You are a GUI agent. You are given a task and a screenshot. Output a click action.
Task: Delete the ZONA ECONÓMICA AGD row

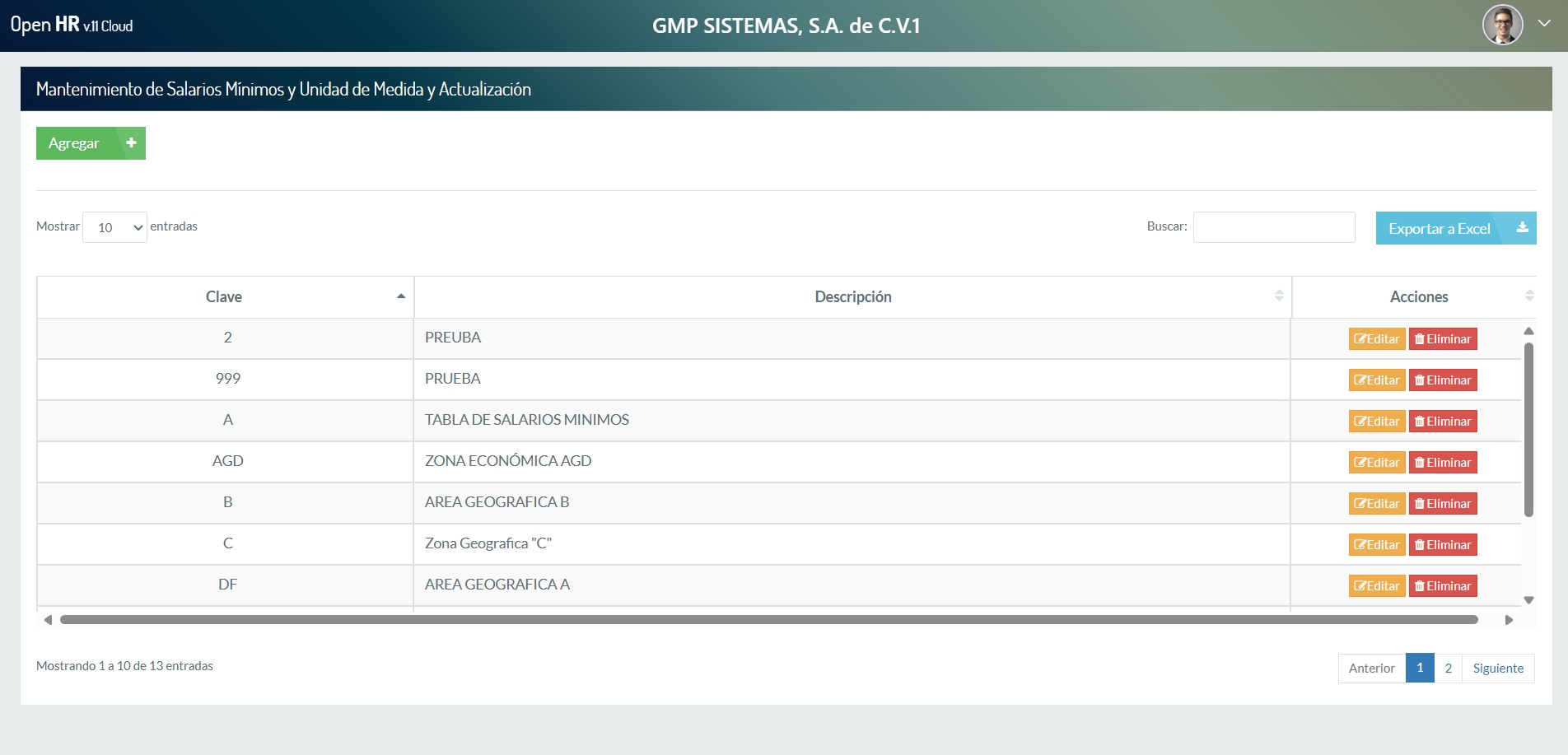[1443, 463]
